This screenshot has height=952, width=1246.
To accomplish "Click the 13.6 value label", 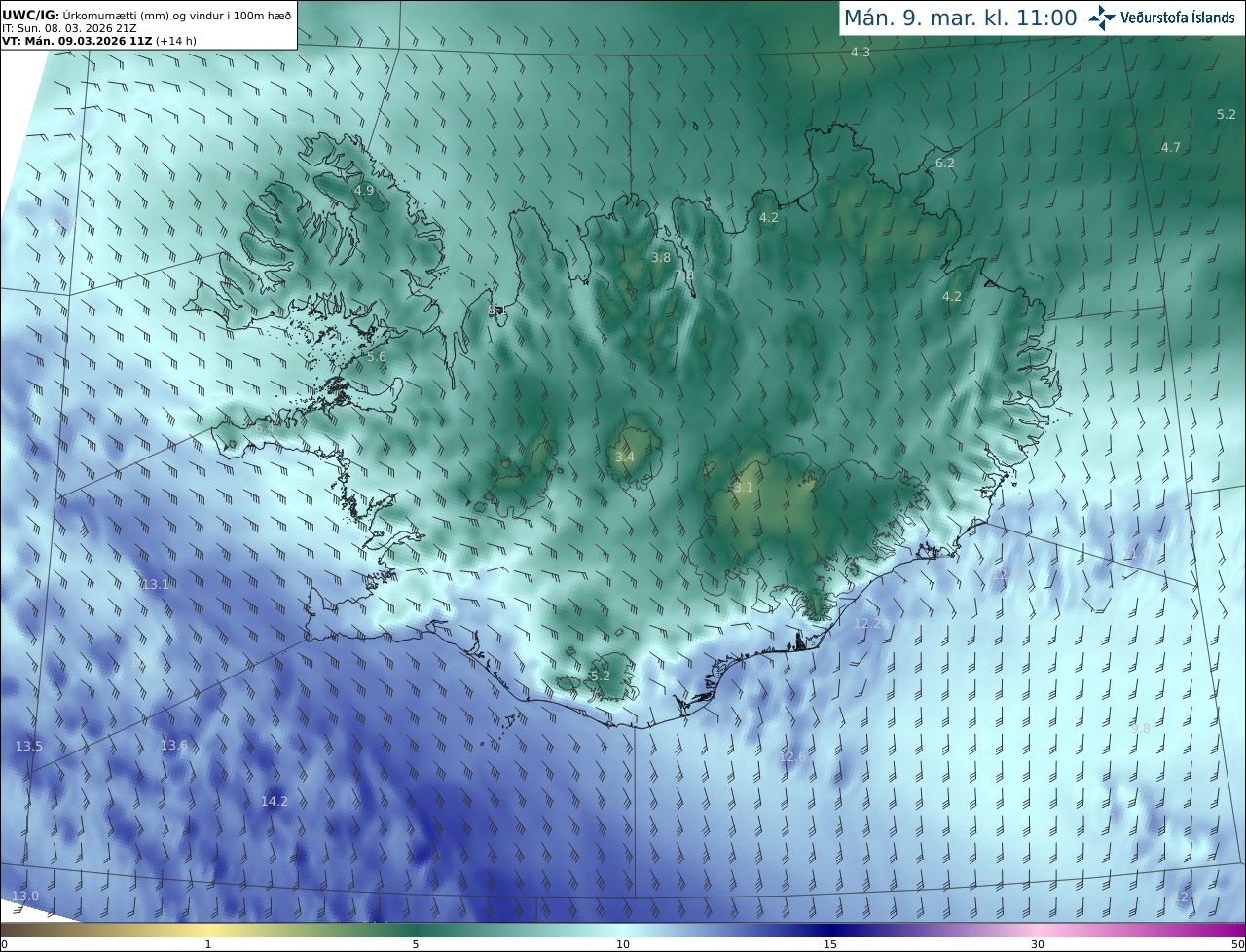I will coord(174,746).
